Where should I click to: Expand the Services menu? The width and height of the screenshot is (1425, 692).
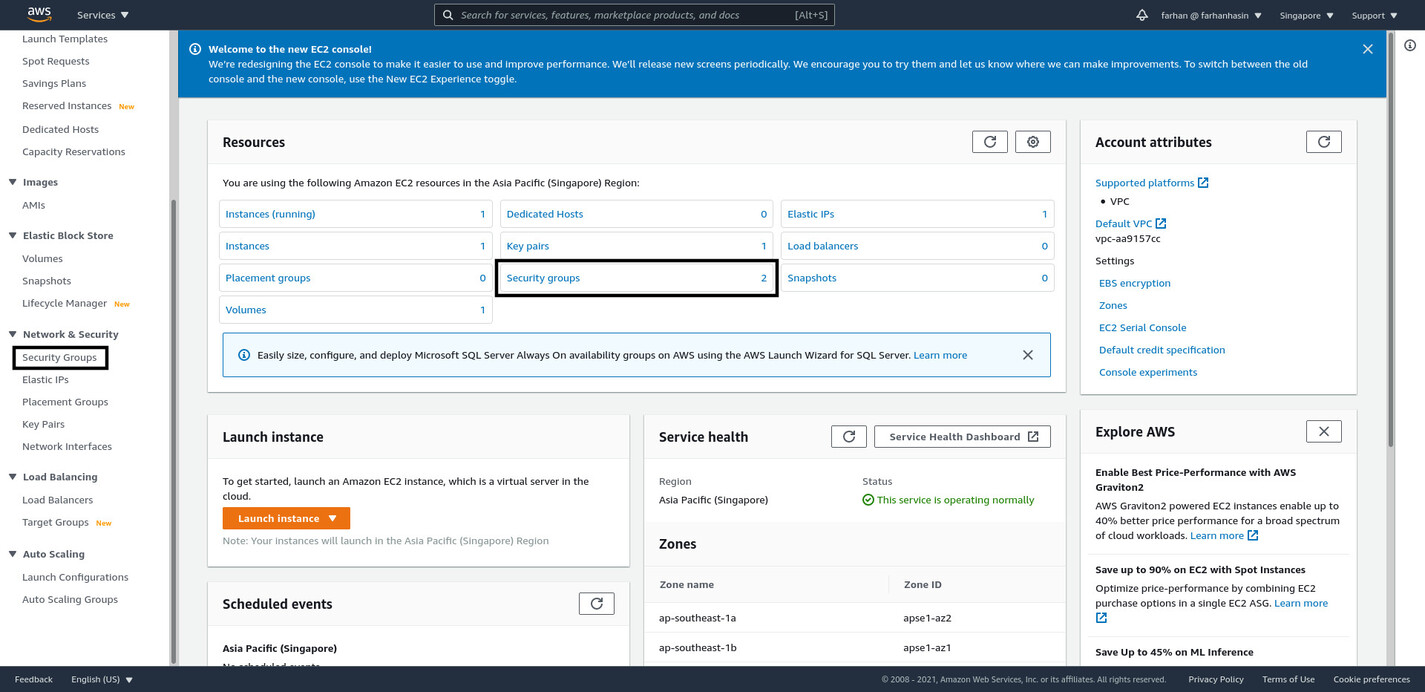(100, 14)
